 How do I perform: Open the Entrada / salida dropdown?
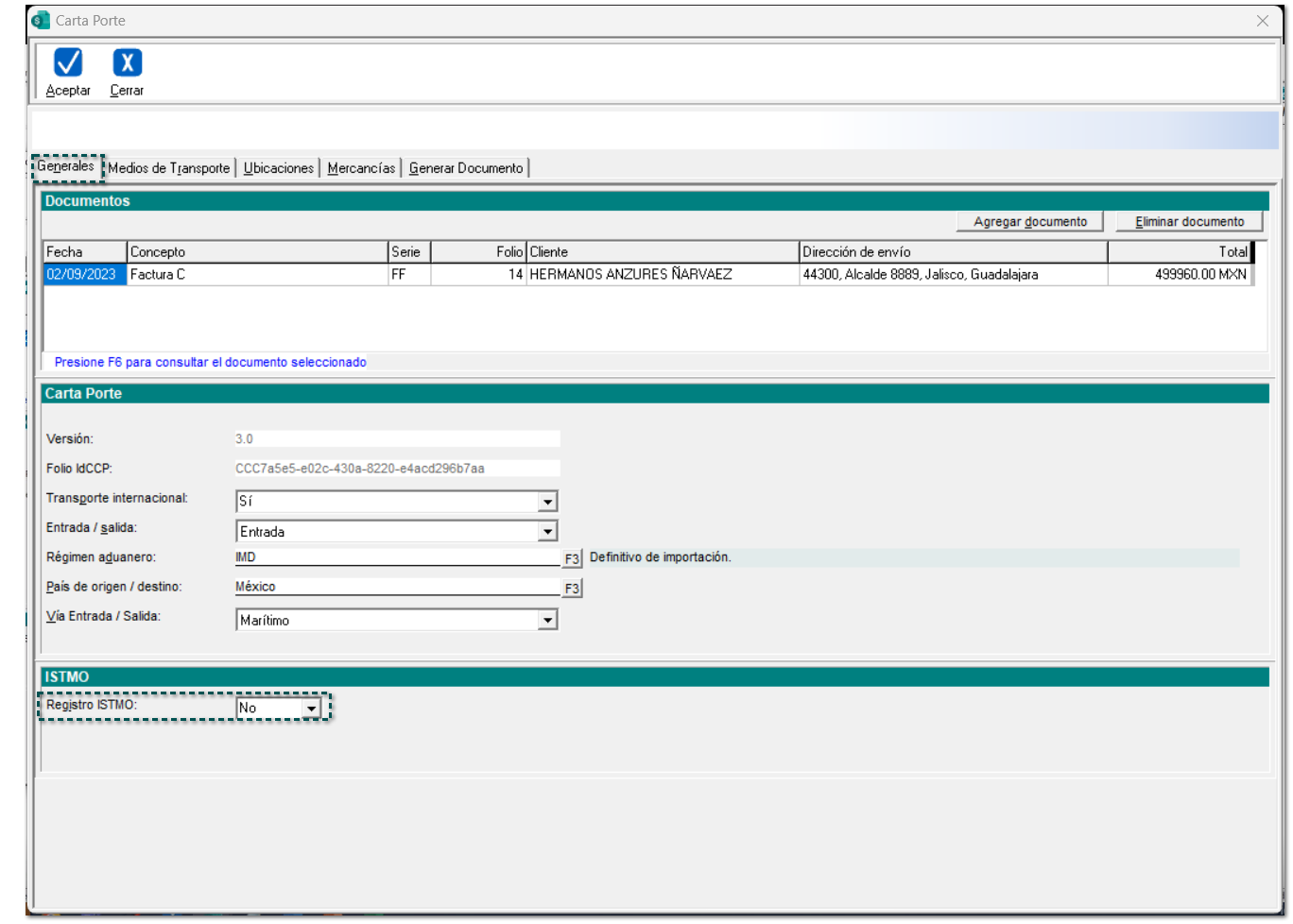coord(547,532)
